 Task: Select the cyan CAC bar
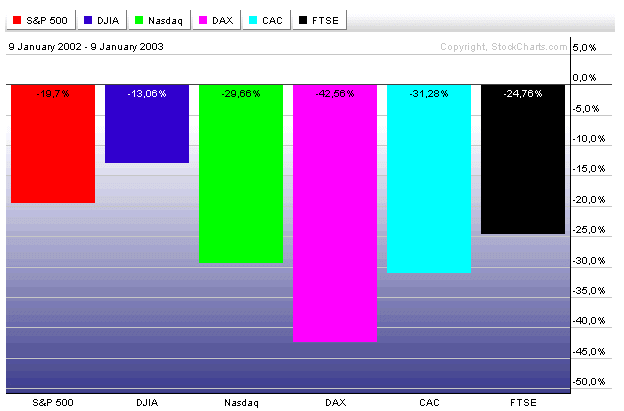pyautogui.click(x=429, y=179)
